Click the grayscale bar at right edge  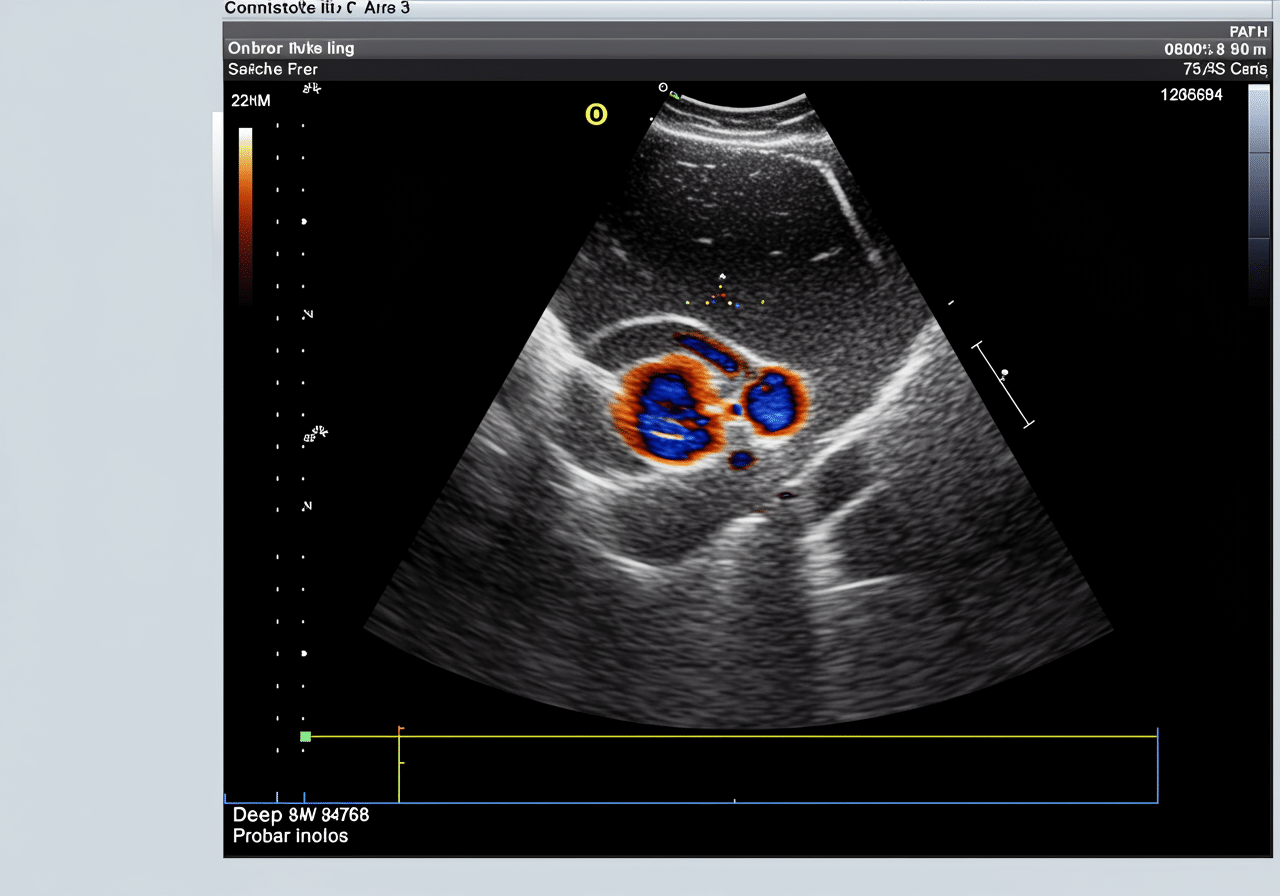(1259, 195)
